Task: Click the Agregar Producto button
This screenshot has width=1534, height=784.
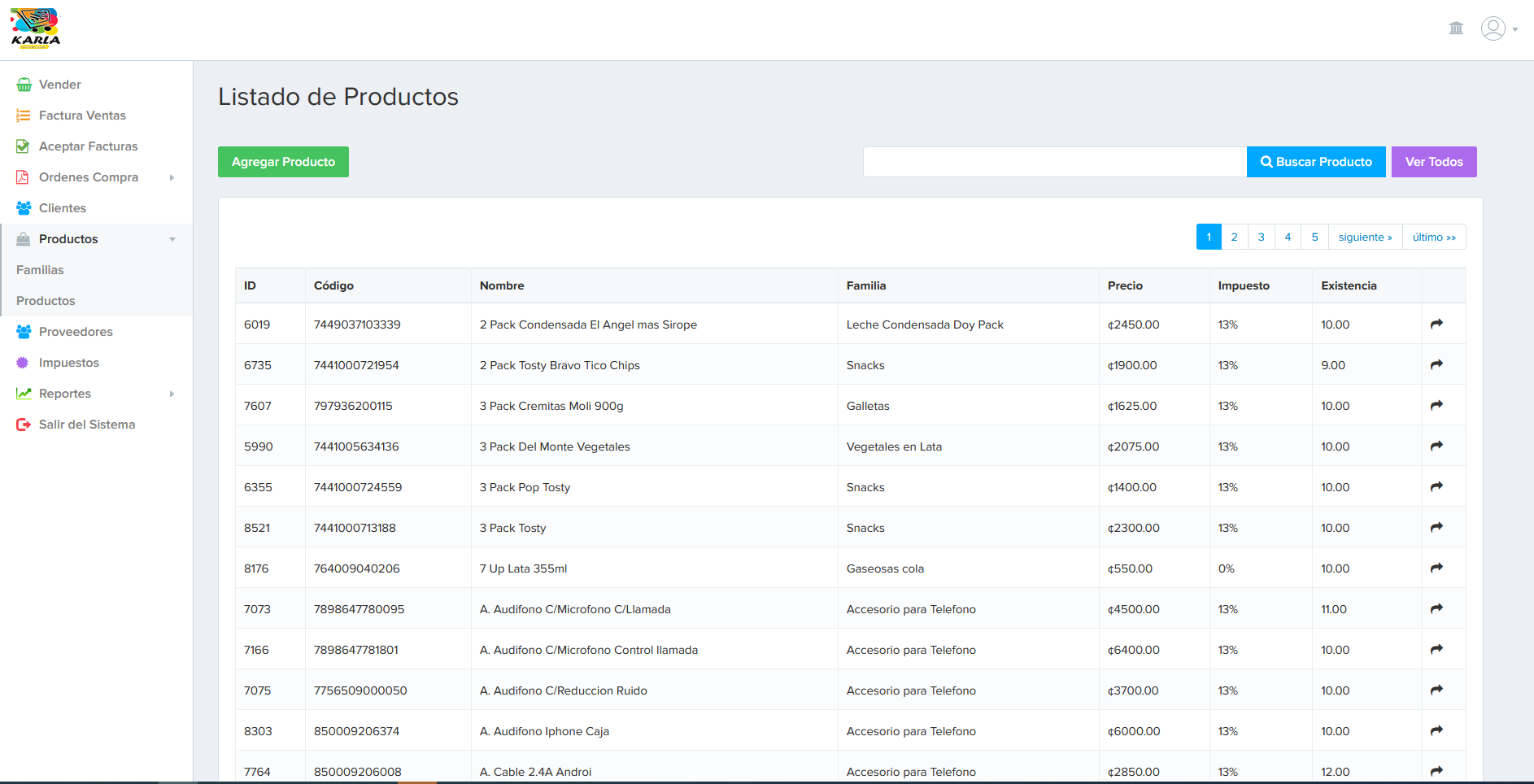Action: click(283, 162)
